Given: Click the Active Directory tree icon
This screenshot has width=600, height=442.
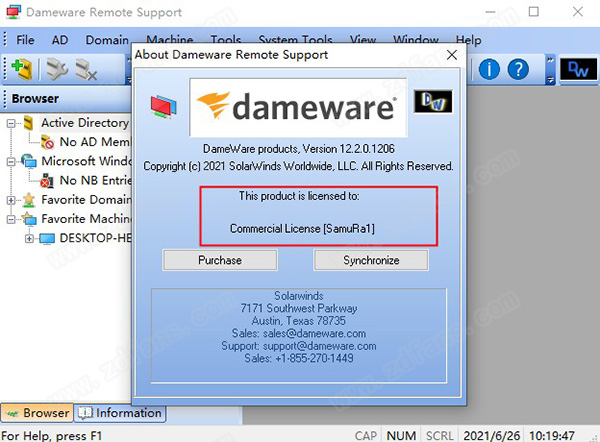Looking at the screenshot, I should coord(28,123).
